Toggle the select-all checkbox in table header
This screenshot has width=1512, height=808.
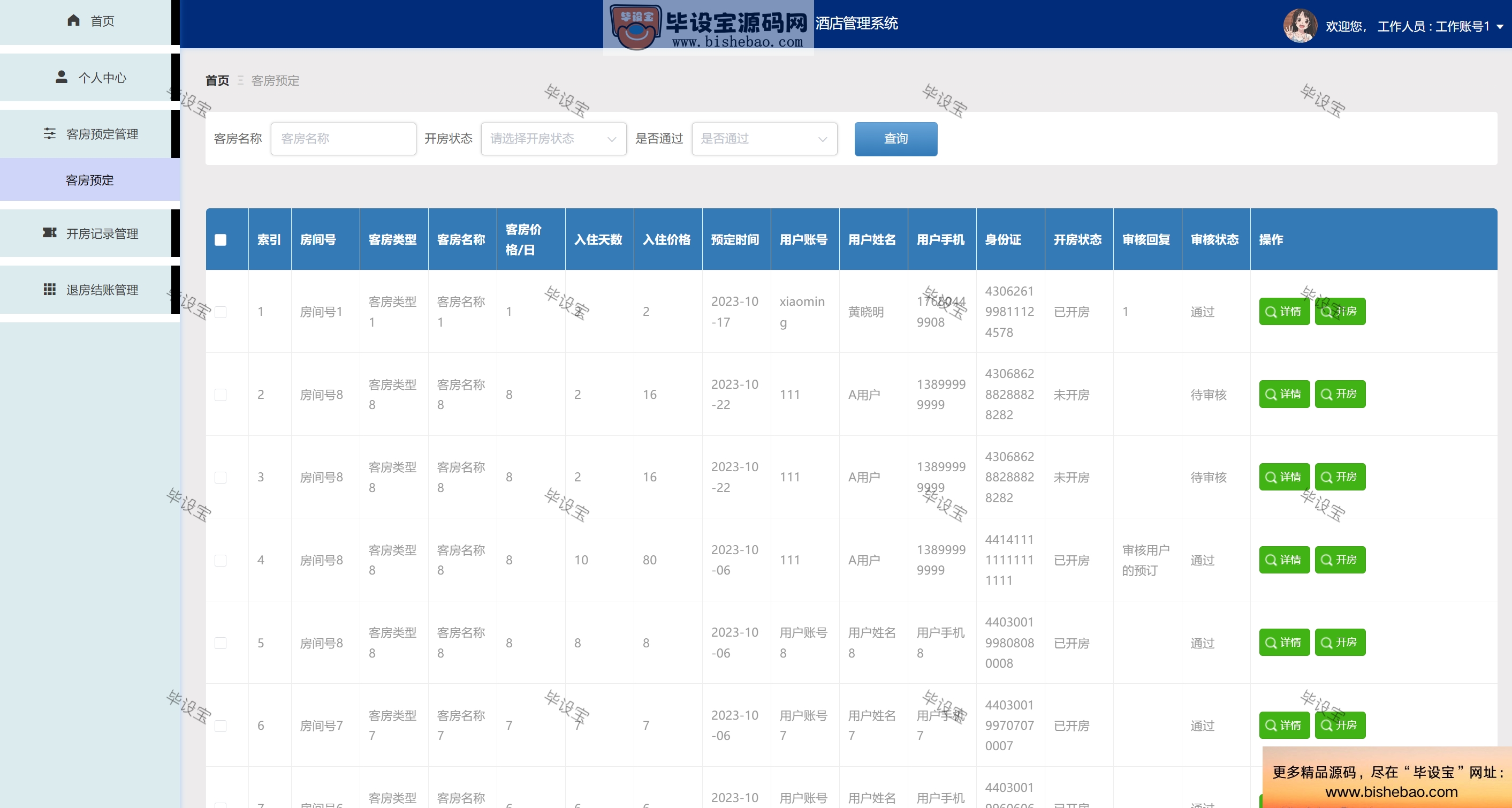(221, 239)
